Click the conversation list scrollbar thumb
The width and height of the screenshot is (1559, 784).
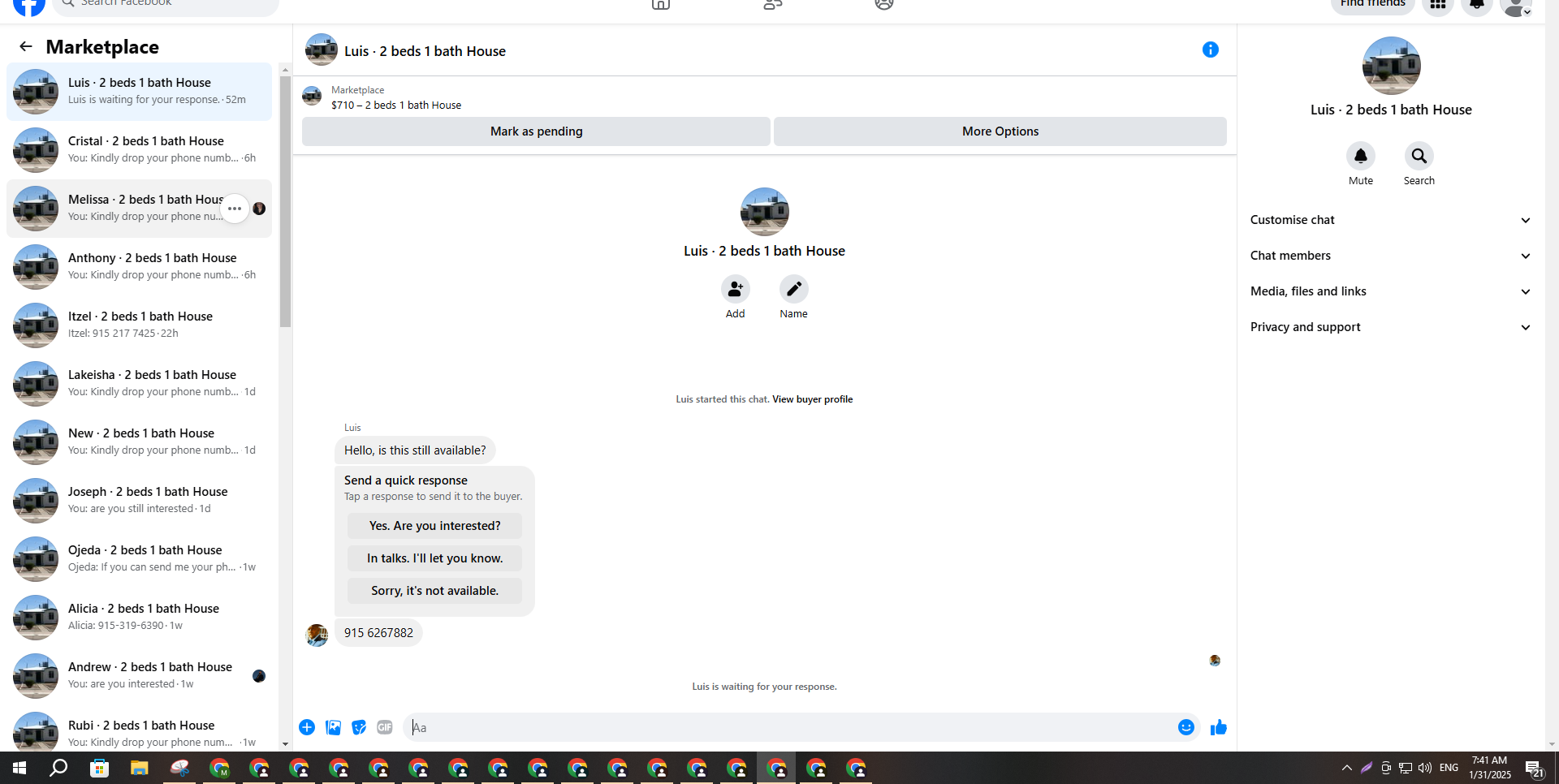pos(285,201)
